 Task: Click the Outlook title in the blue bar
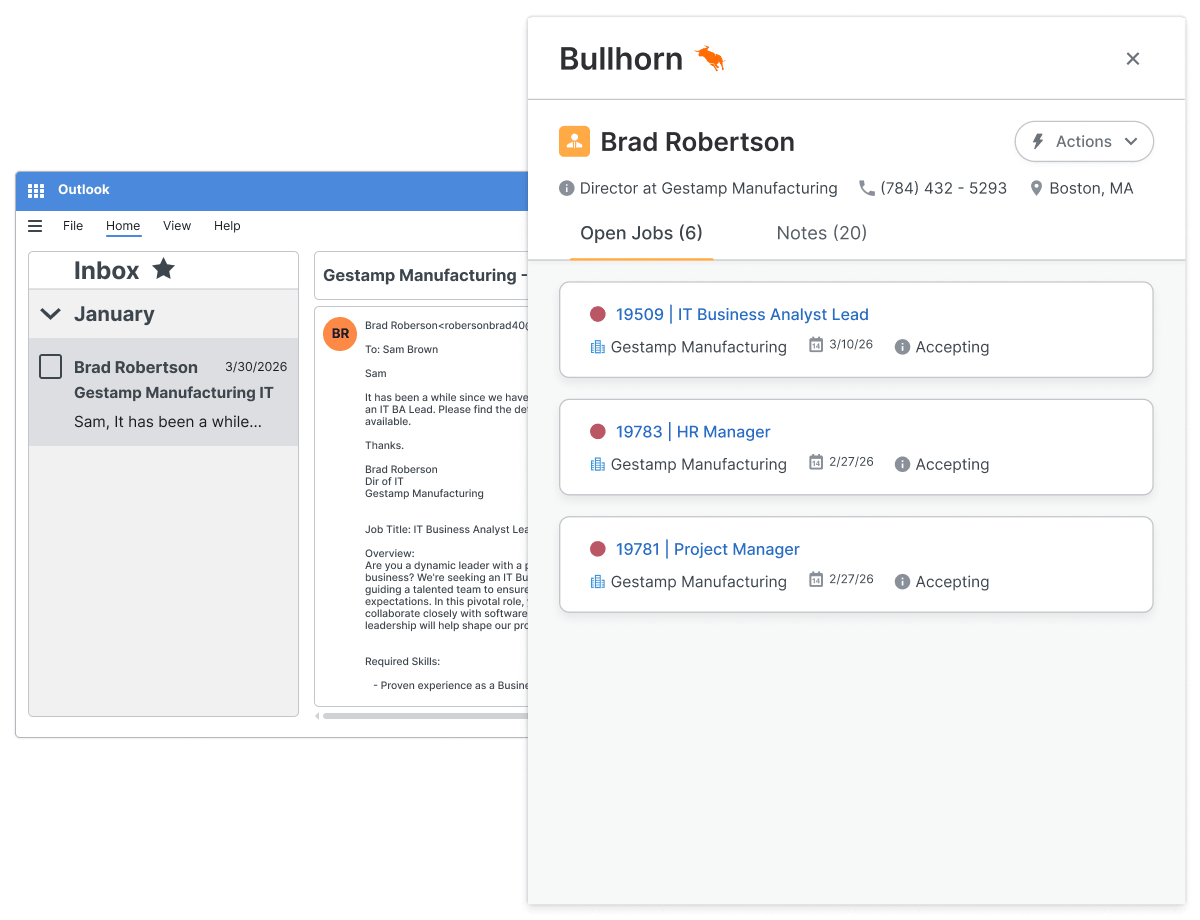click(84, 190)
